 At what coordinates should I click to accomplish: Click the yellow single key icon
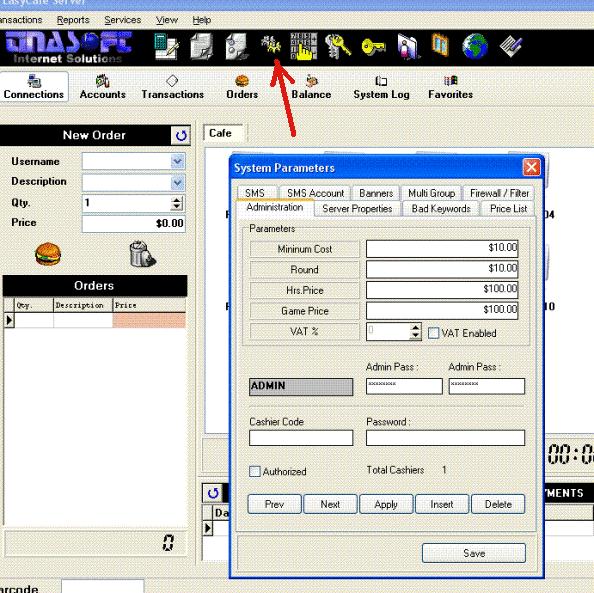click(x=373, y=47)
